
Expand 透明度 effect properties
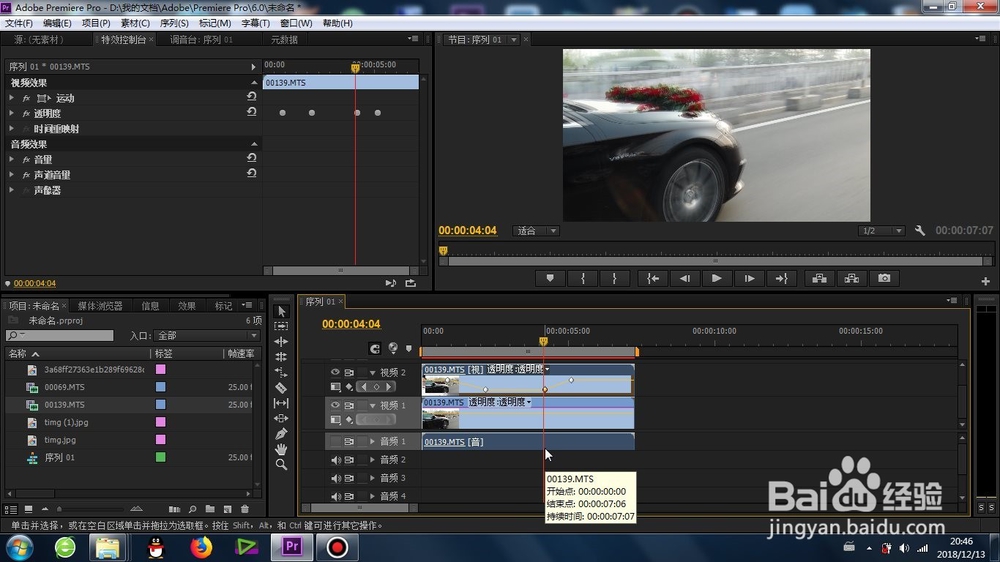click(11, 113)
